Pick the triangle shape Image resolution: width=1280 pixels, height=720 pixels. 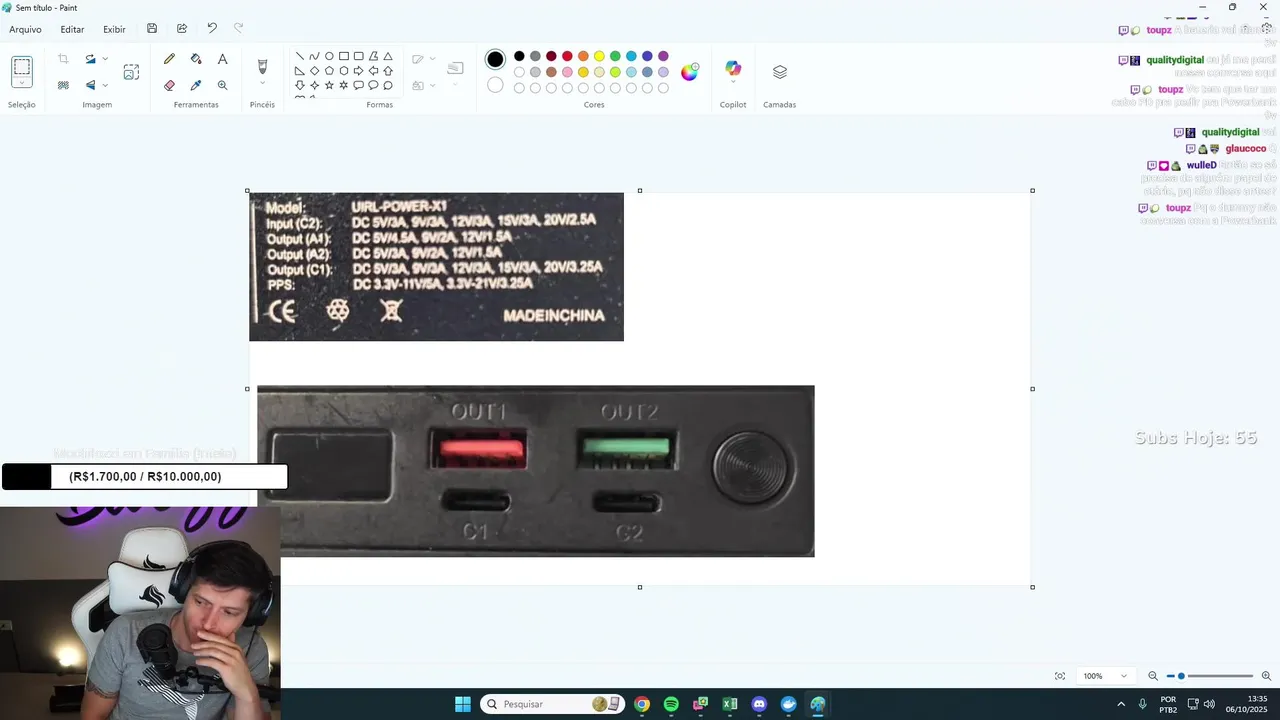tap(388, 56)
